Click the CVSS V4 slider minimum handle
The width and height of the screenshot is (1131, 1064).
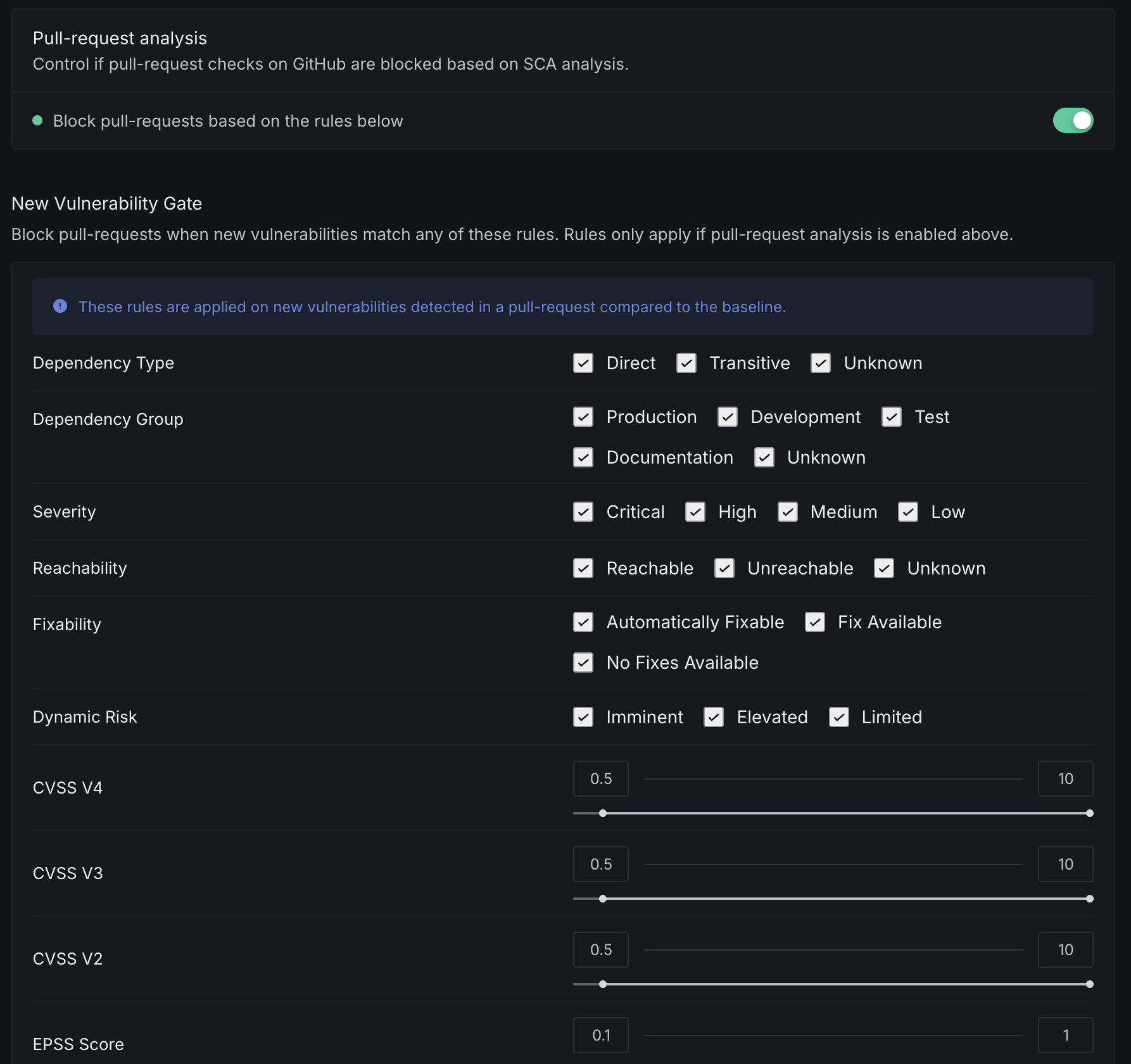(x=603, y=813)
